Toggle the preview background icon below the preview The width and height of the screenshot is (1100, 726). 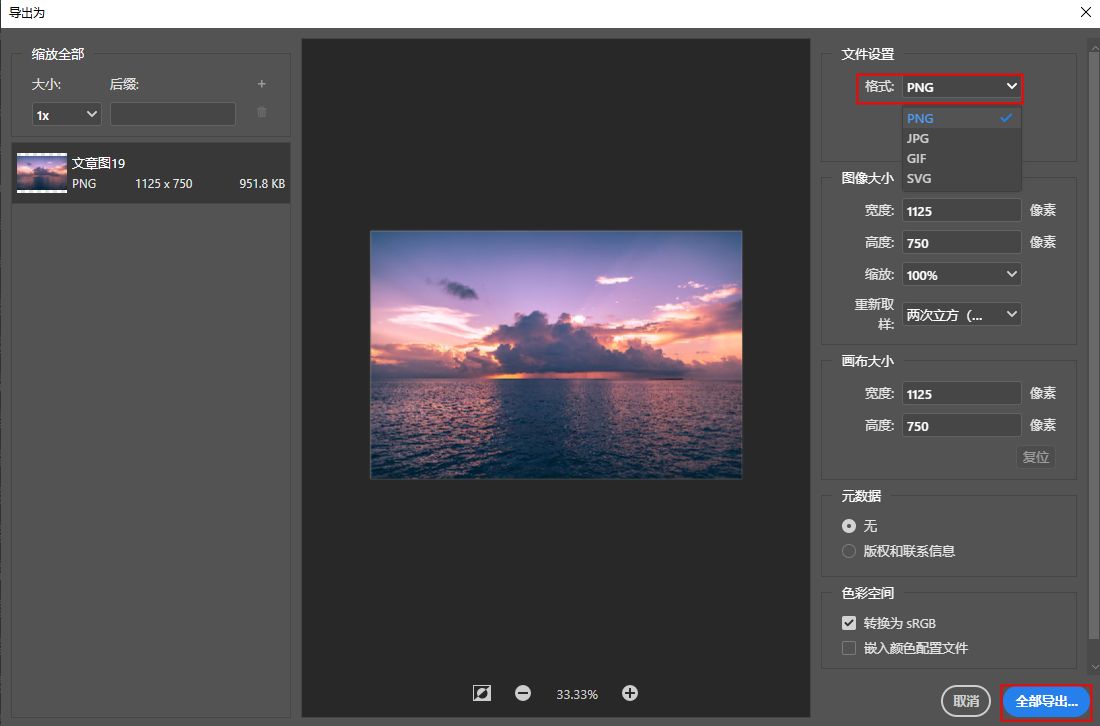tap(482, 694)
